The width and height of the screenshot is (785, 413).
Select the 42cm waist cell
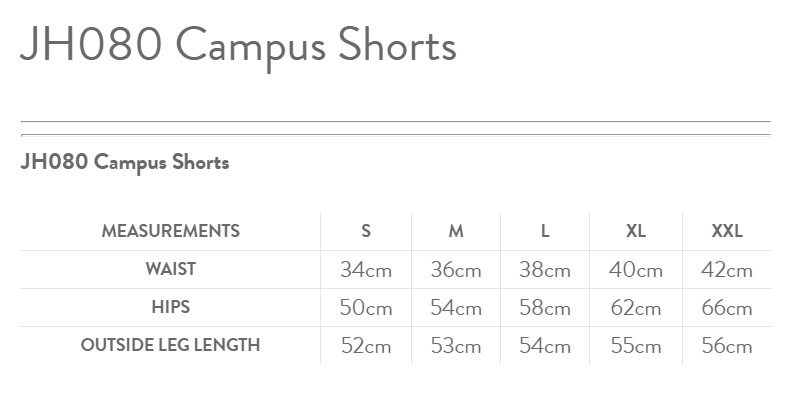727,270
